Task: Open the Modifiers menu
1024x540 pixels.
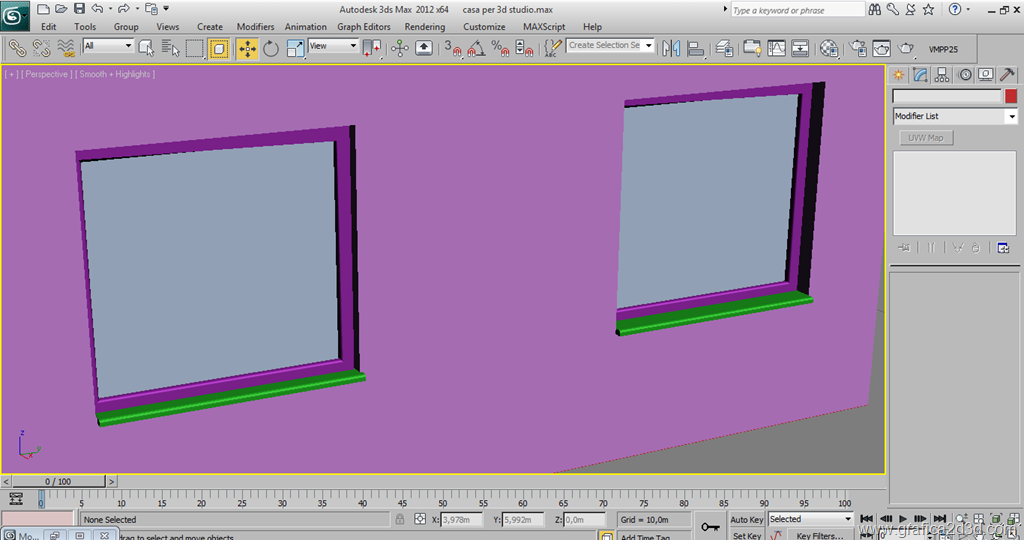Action: 255,27
